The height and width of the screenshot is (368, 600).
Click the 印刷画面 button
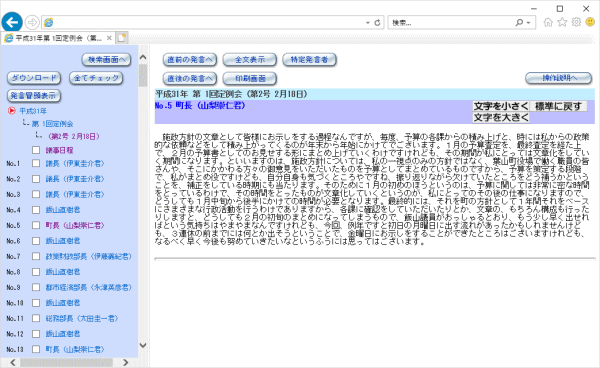point(249,78)
